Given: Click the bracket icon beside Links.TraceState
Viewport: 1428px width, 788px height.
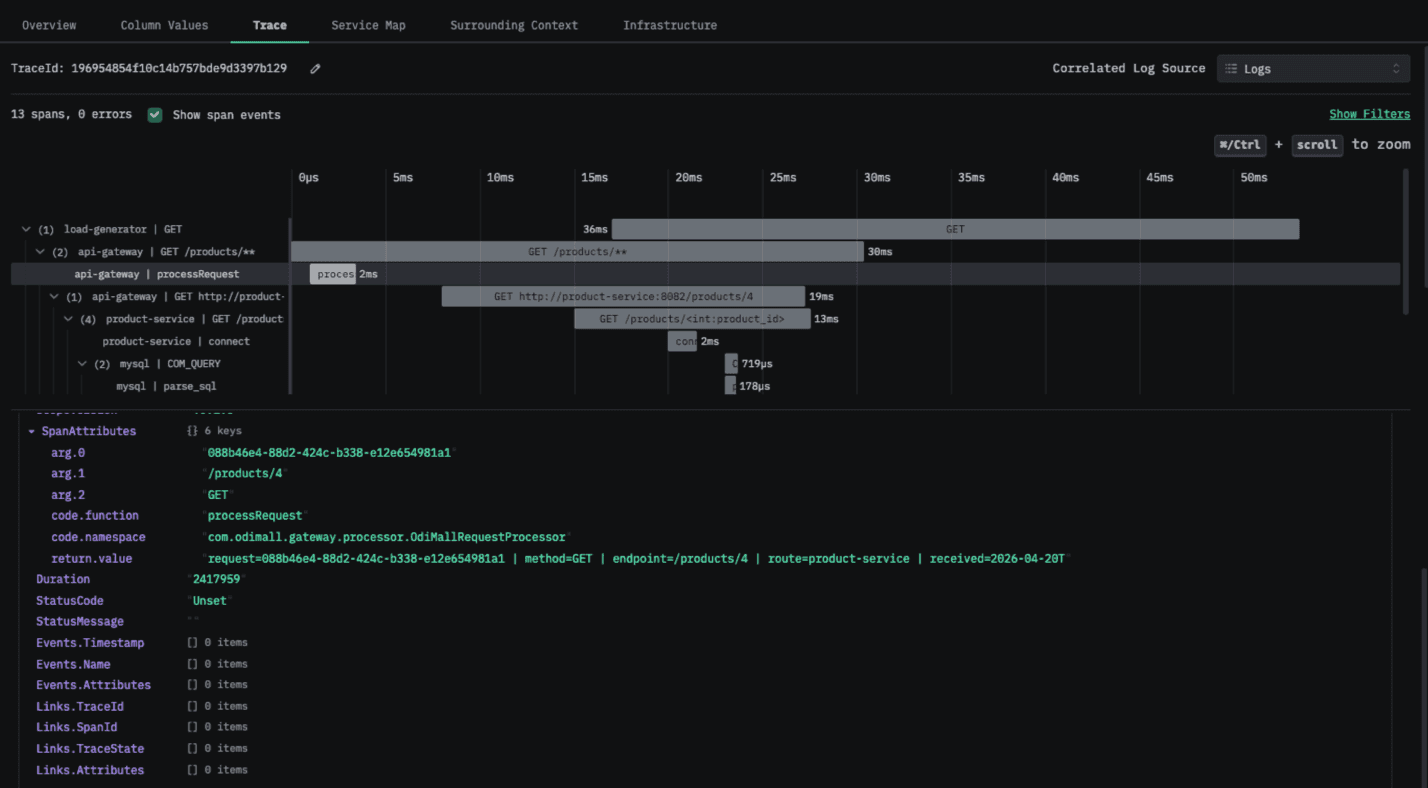Looking at the screenshot, I should pyautogui.click(x=192, y=748).
